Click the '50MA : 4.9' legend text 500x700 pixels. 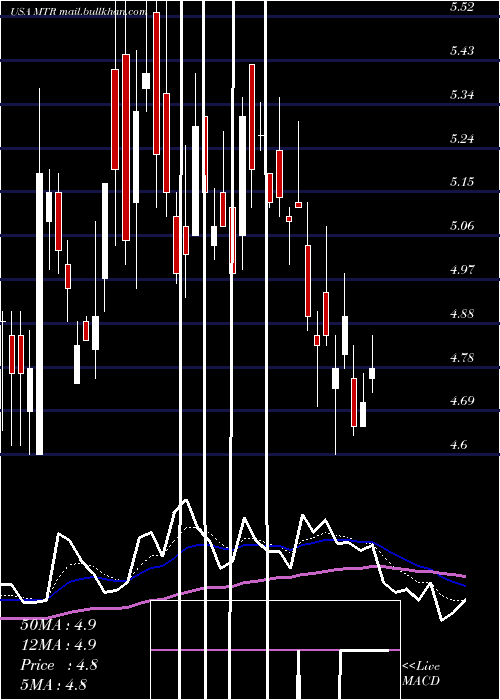point(58,625)
